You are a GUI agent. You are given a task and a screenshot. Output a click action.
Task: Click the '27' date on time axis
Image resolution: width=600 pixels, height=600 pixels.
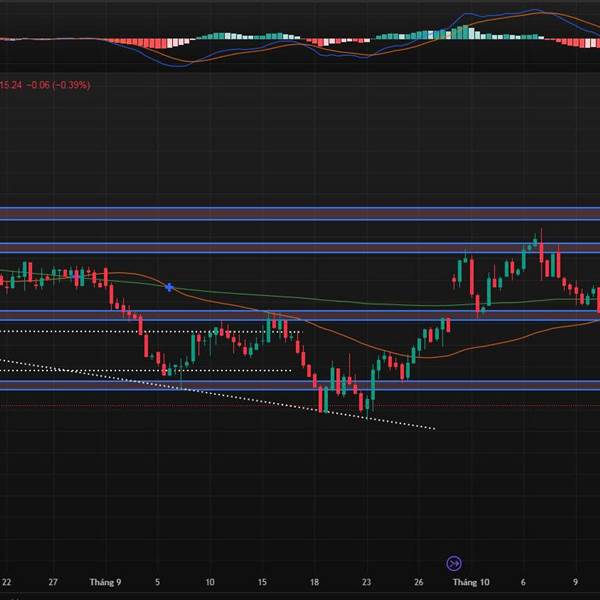(54, 582)
